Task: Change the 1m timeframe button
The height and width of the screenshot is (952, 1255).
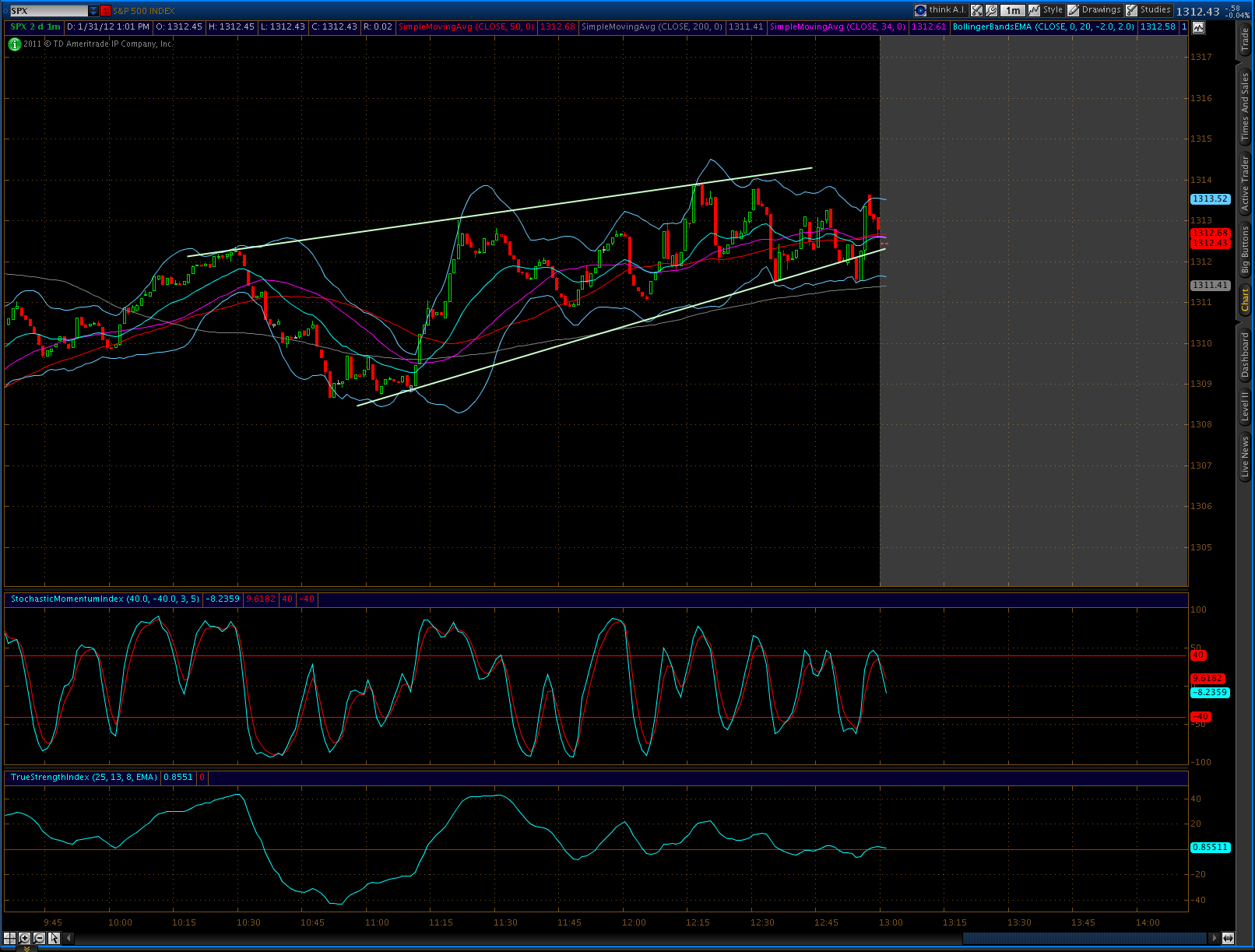Action: pyautogui.click(x=1013, y=10)
